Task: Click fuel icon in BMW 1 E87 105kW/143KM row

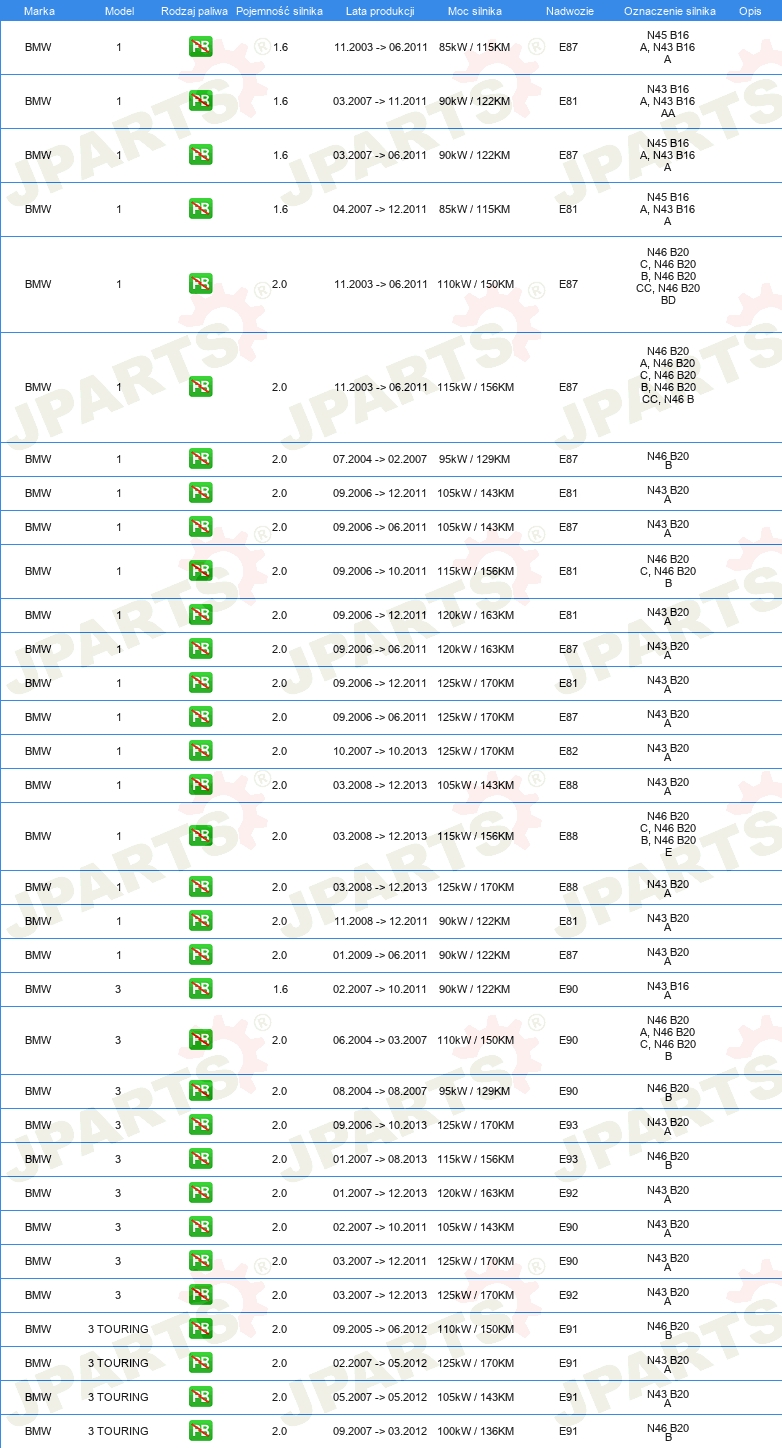Action: (x=200, y=527)
